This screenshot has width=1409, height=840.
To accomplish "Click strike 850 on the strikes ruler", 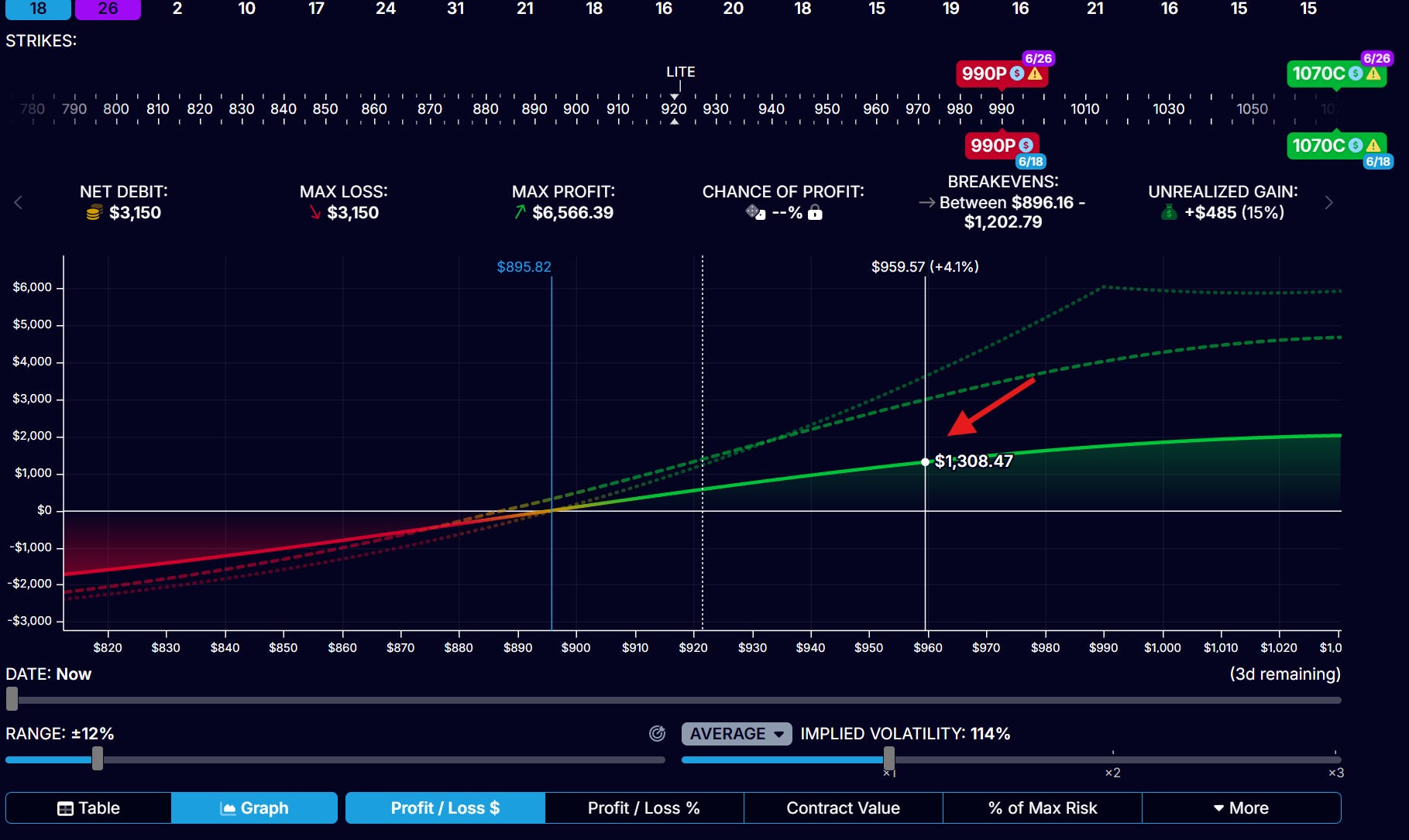I will click(x=325, y=108).
